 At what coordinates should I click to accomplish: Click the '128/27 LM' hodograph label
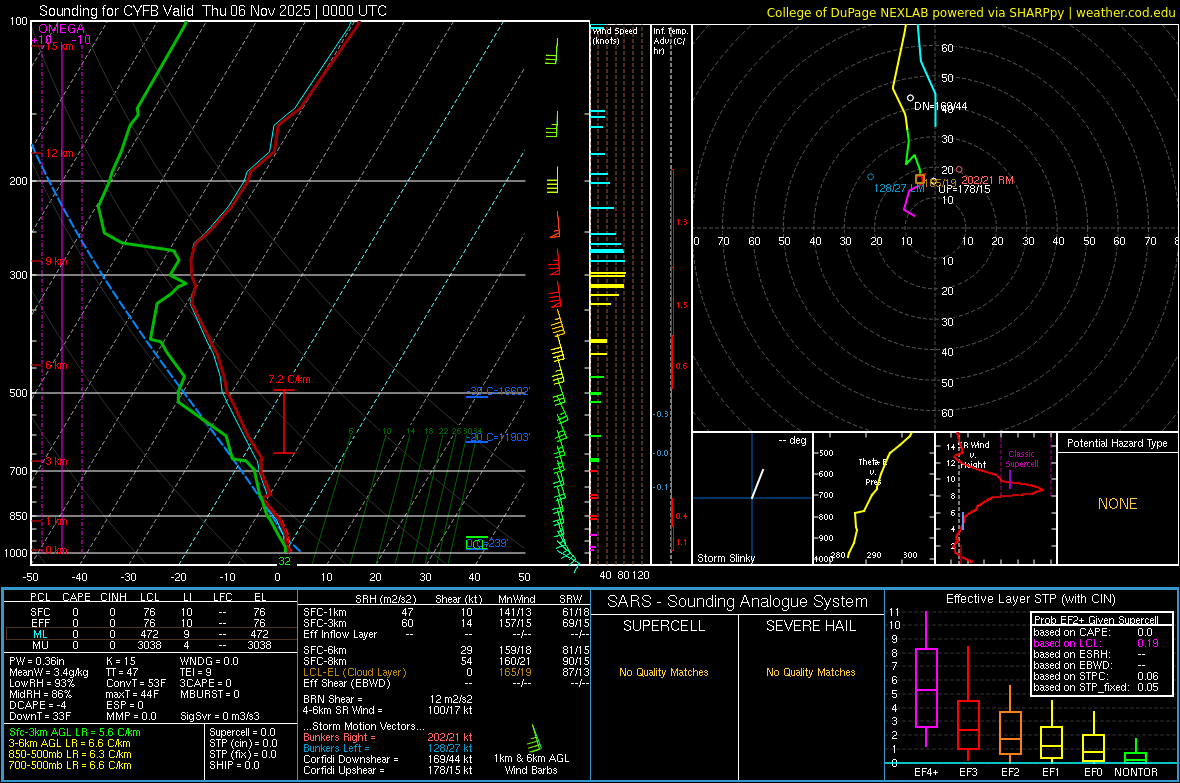click(899, 188)
